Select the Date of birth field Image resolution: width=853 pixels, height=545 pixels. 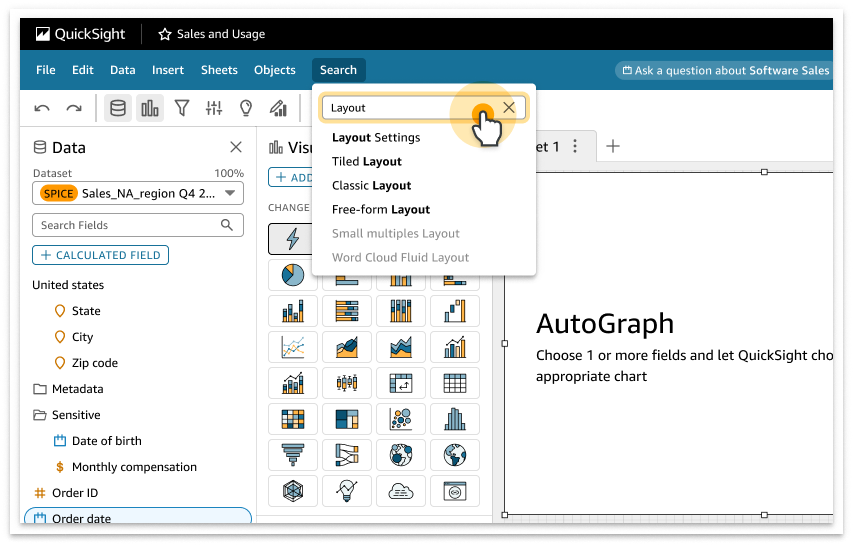click(x=98, y=441)
